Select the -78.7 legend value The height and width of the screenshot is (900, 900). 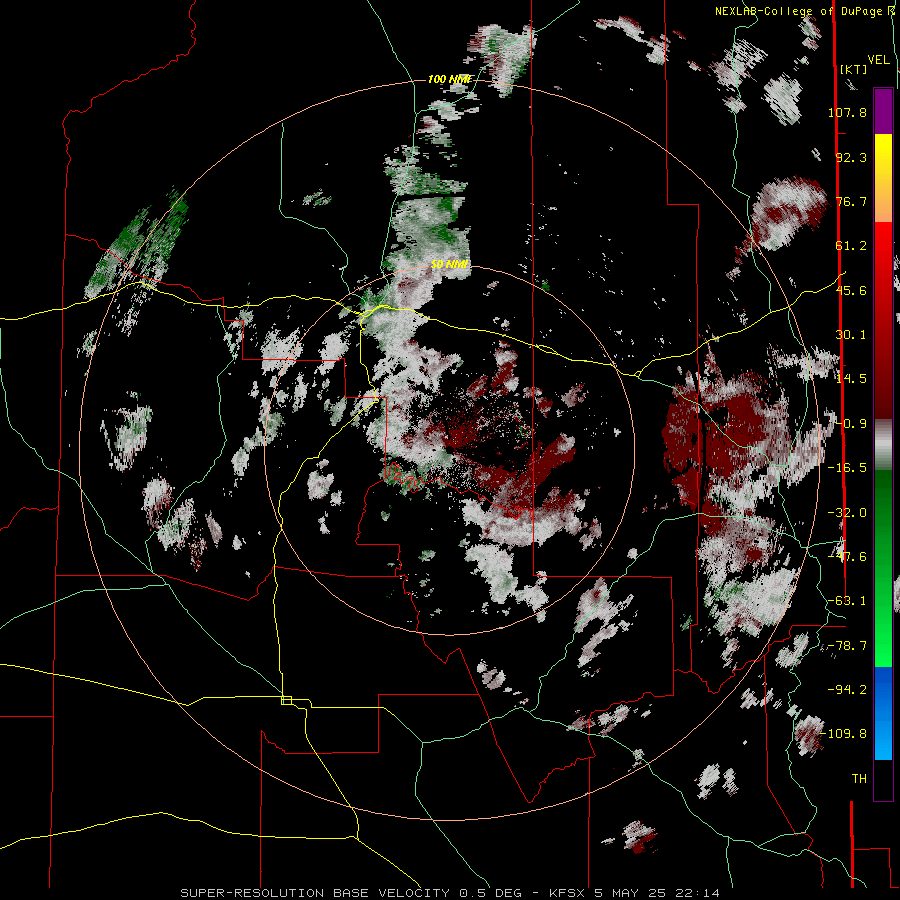847,646
